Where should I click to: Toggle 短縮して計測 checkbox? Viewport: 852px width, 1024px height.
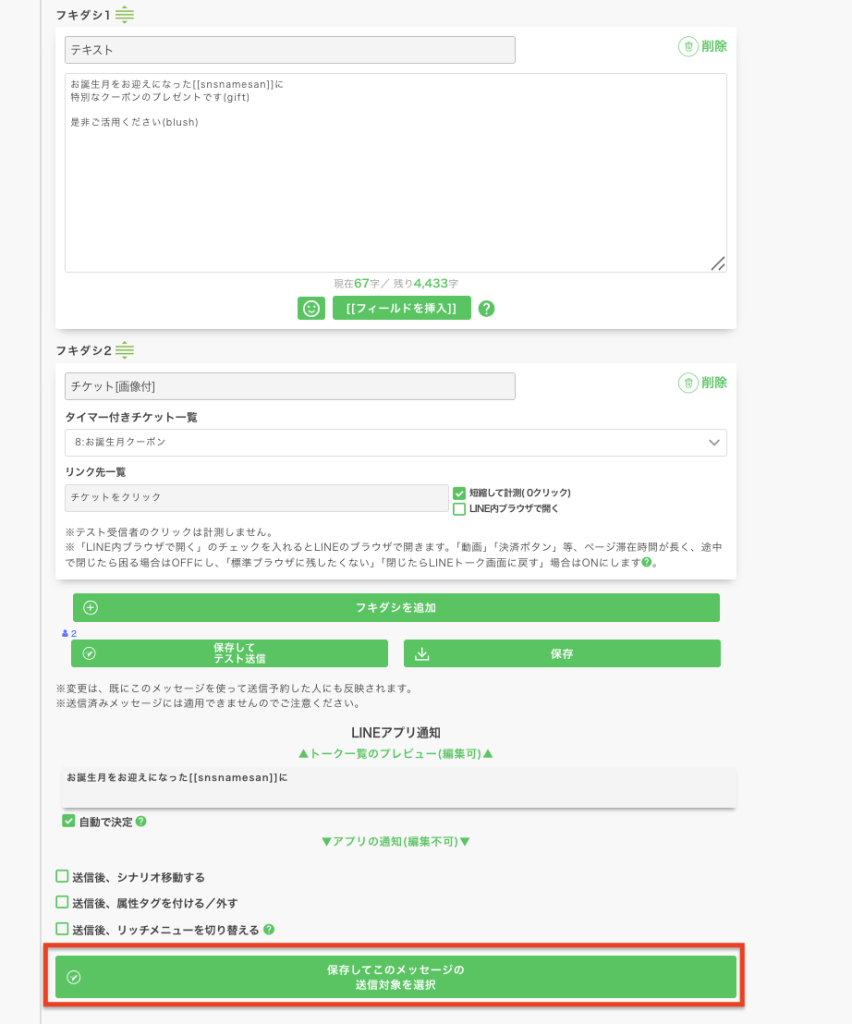(460, 493)
